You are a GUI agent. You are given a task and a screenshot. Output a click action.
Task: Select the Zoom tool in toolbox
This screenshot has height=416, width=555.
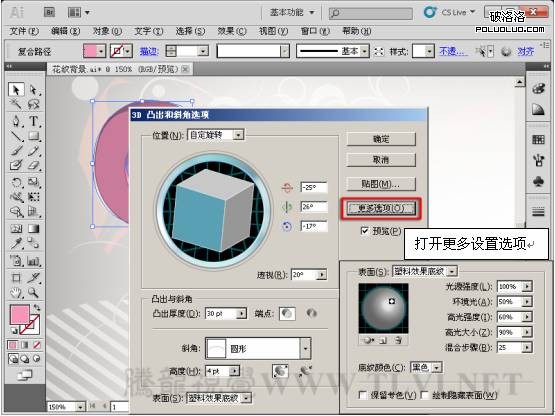point(34,292)
